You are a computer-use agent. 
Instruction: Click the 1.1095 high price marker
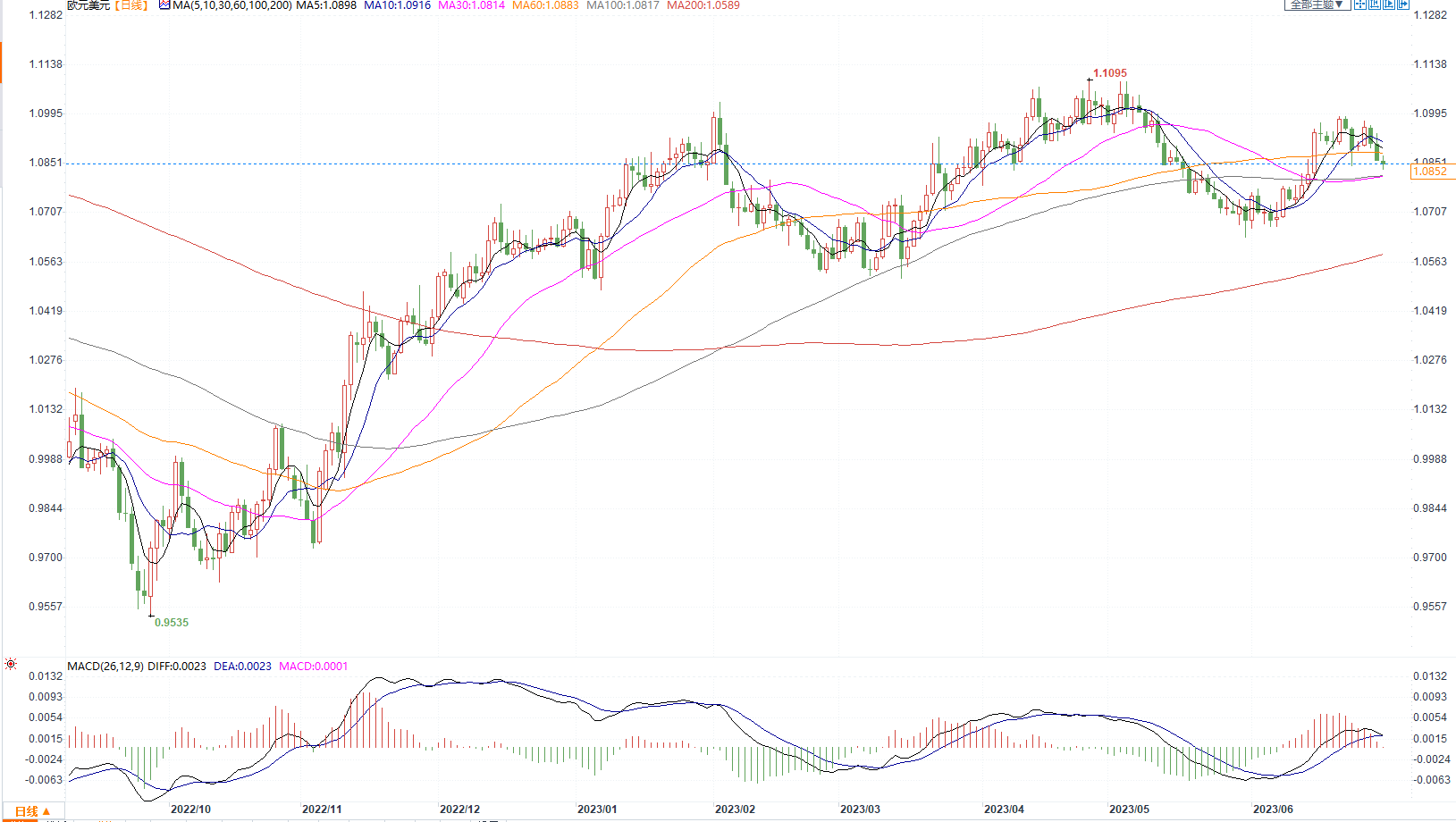[1110, 73]
